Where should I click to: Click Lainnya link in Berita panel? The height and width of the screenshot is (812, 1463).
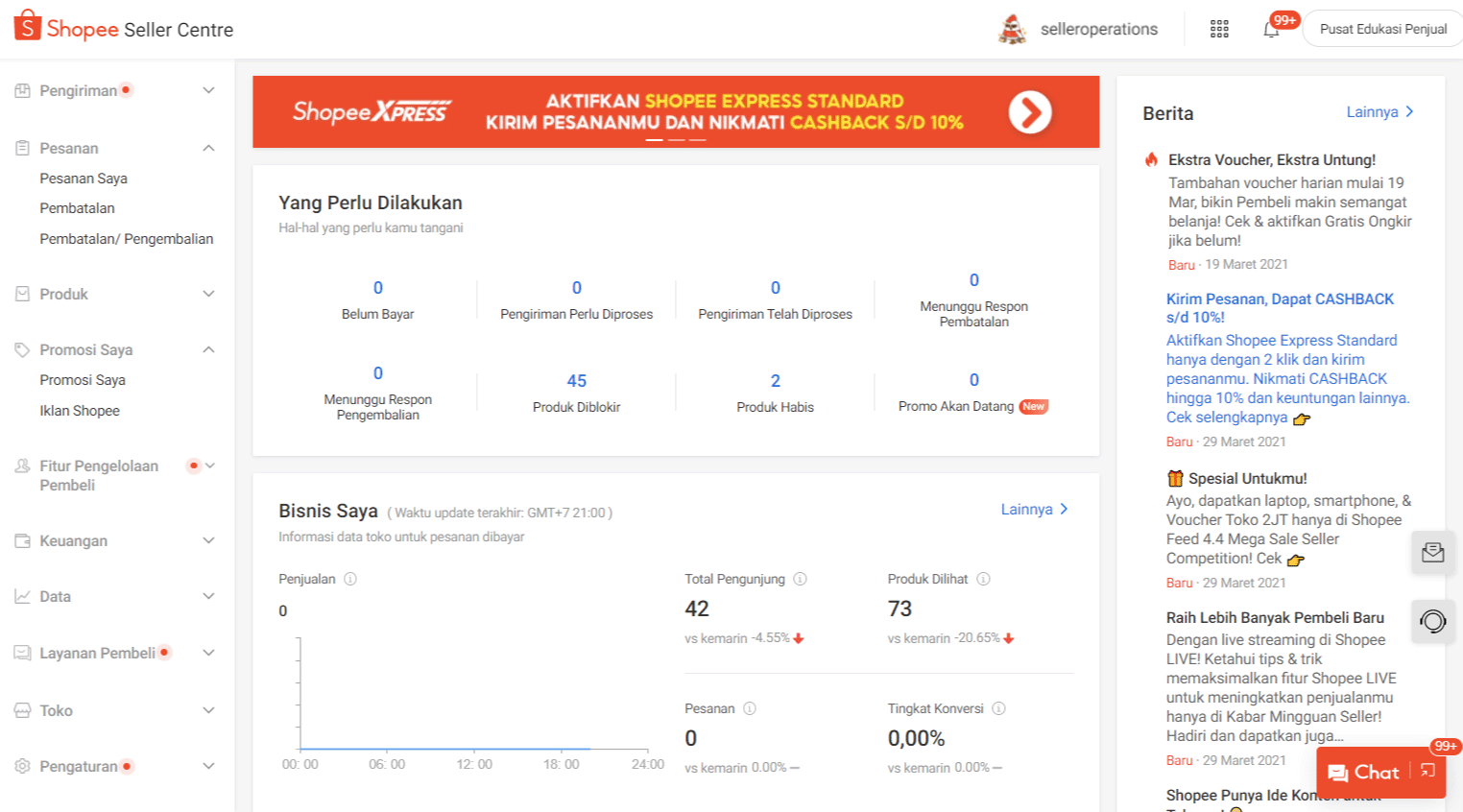point(1380,112)
